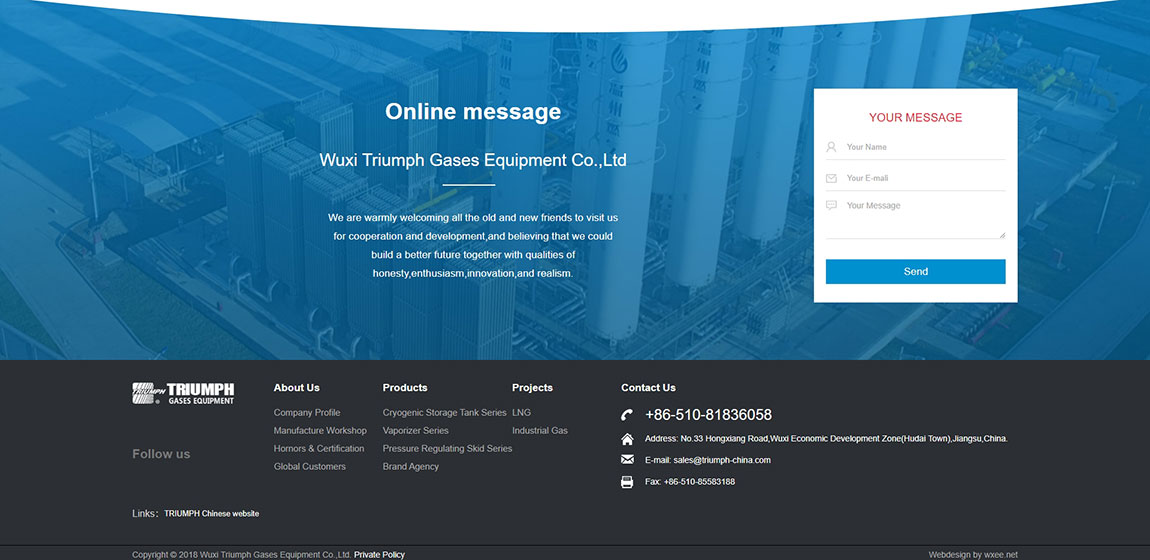Go to Manufacture Workshop page
Viewport: 1150px width, 560px height.
pos(320,431)
